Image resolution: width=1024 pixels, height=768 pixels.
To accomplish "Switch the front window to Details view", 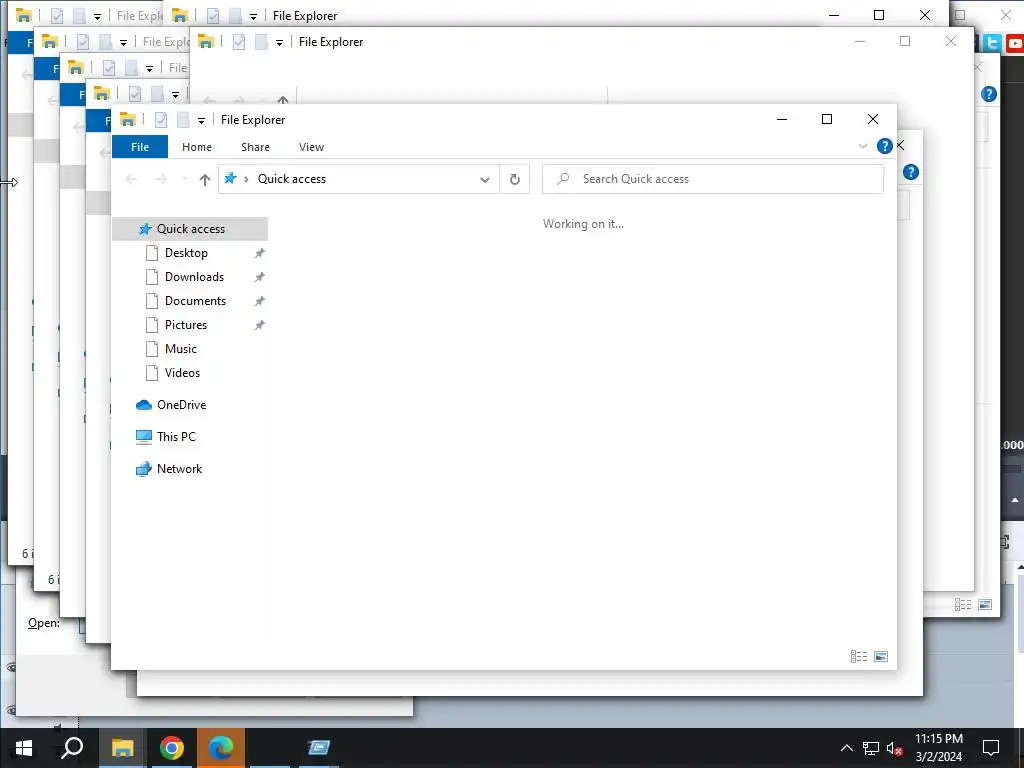I will click(859, 656).
